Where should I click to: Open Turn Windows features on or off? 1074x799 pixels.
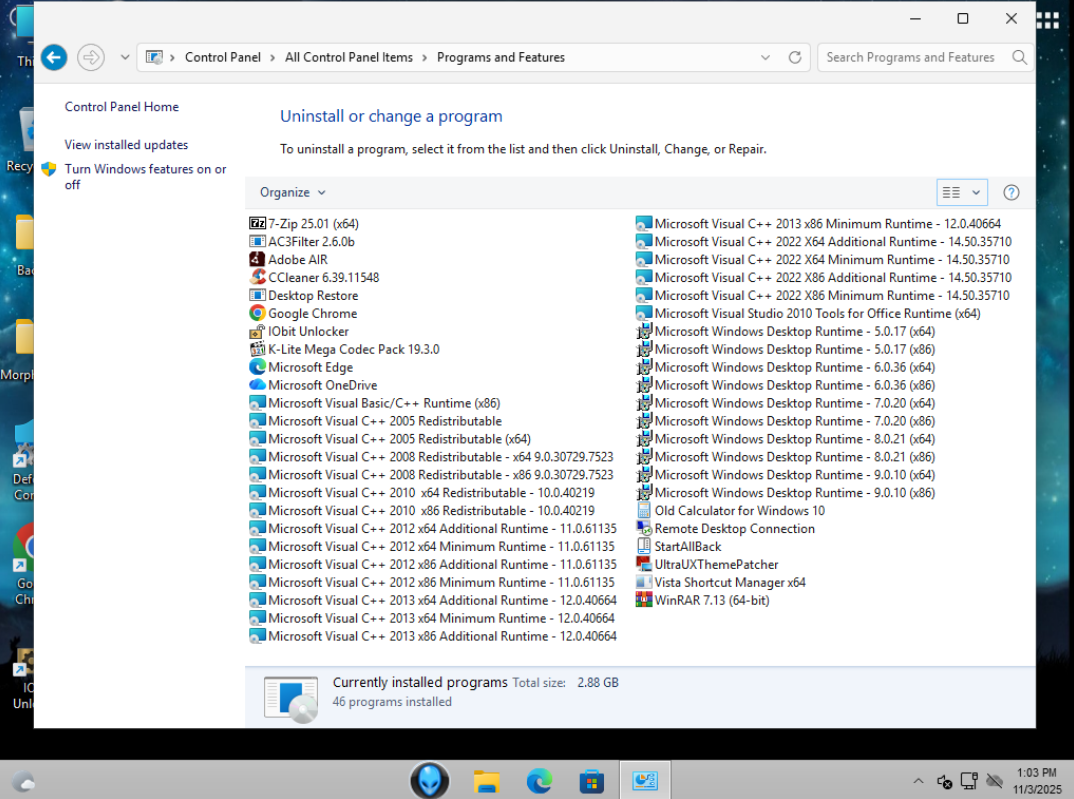(x=145, y=177)
